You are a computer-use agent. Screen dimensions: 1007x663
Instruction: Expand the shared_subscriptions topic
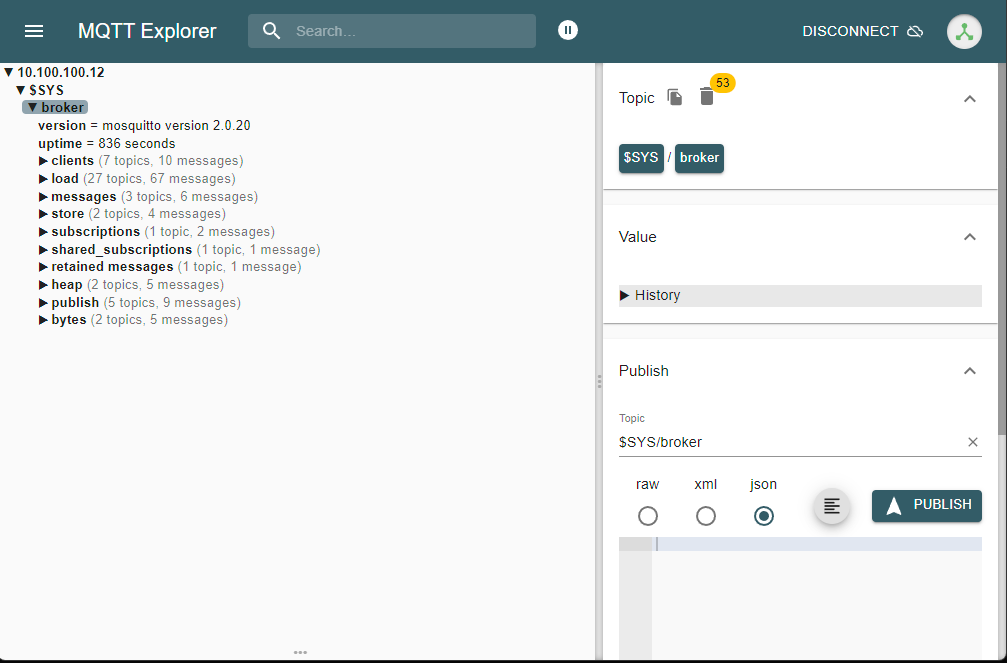click(43, 249)
